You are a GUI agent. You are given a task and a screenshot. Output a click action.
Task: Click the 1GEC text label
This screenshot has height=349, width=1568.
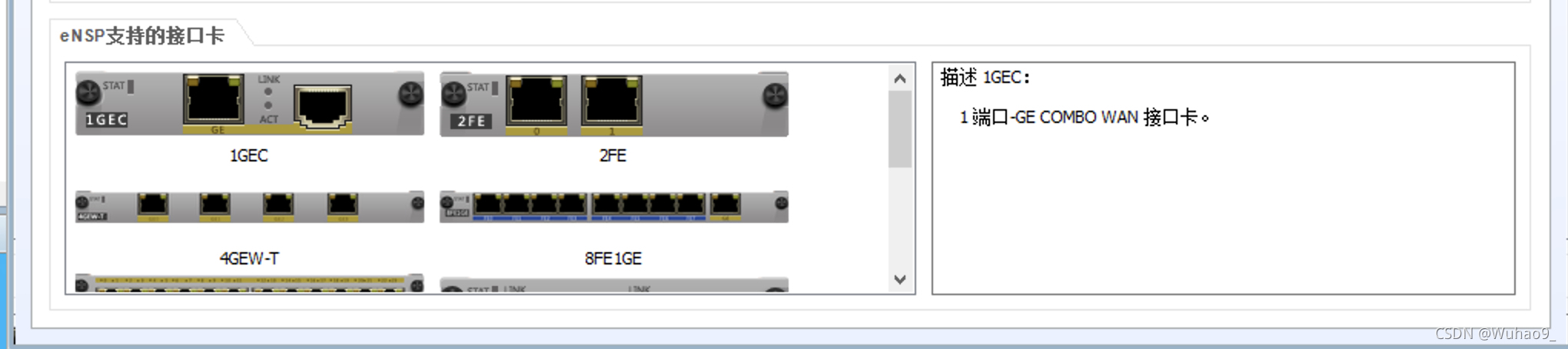249,155
